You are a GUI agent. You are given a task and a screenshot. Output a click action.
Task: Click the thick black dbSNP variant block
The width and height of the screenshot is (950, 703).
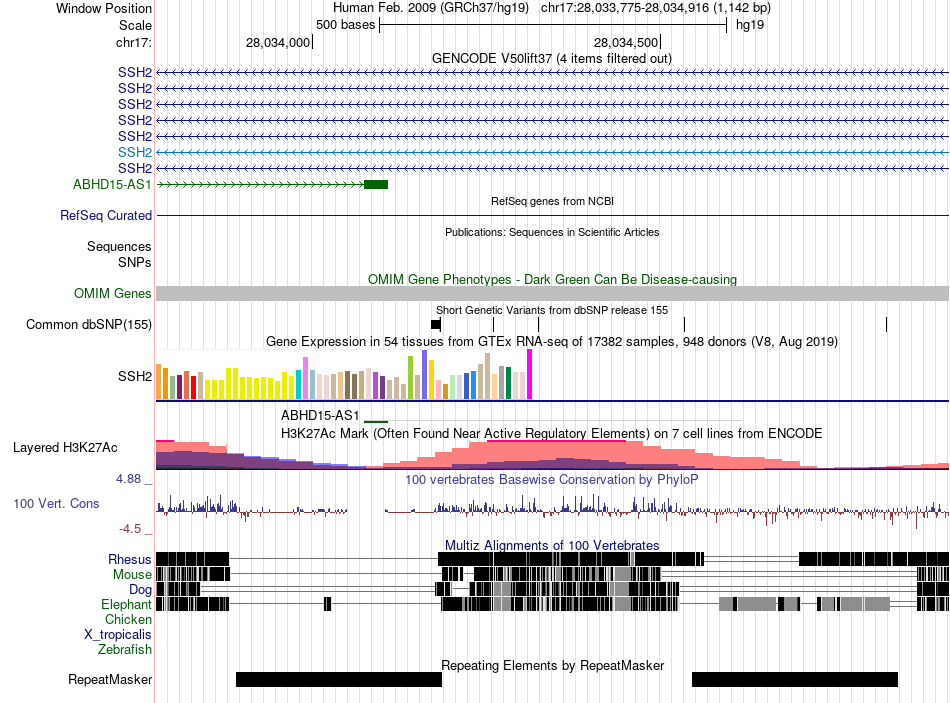435,324
